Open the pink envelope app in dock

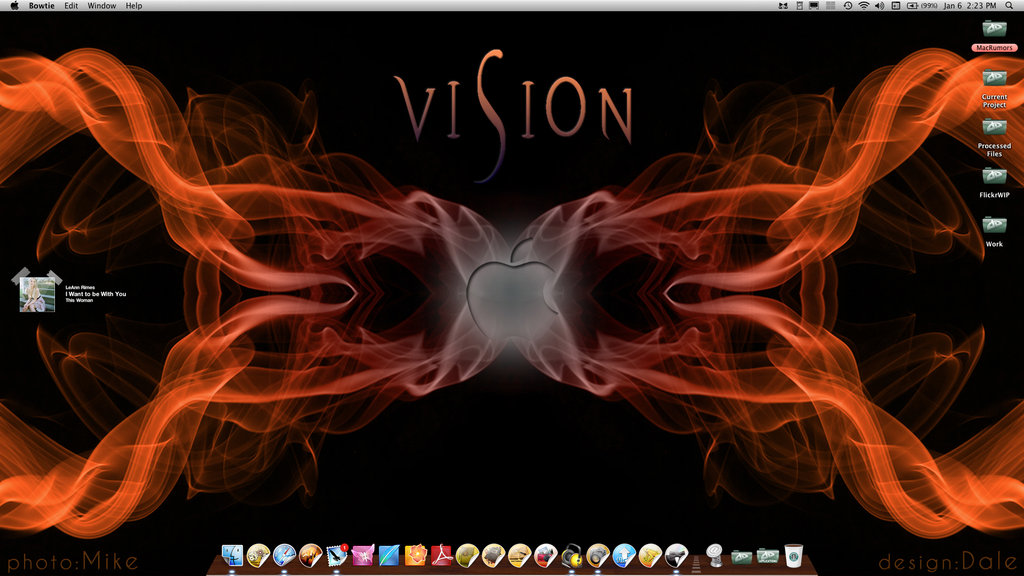click(x=362, y=555)
